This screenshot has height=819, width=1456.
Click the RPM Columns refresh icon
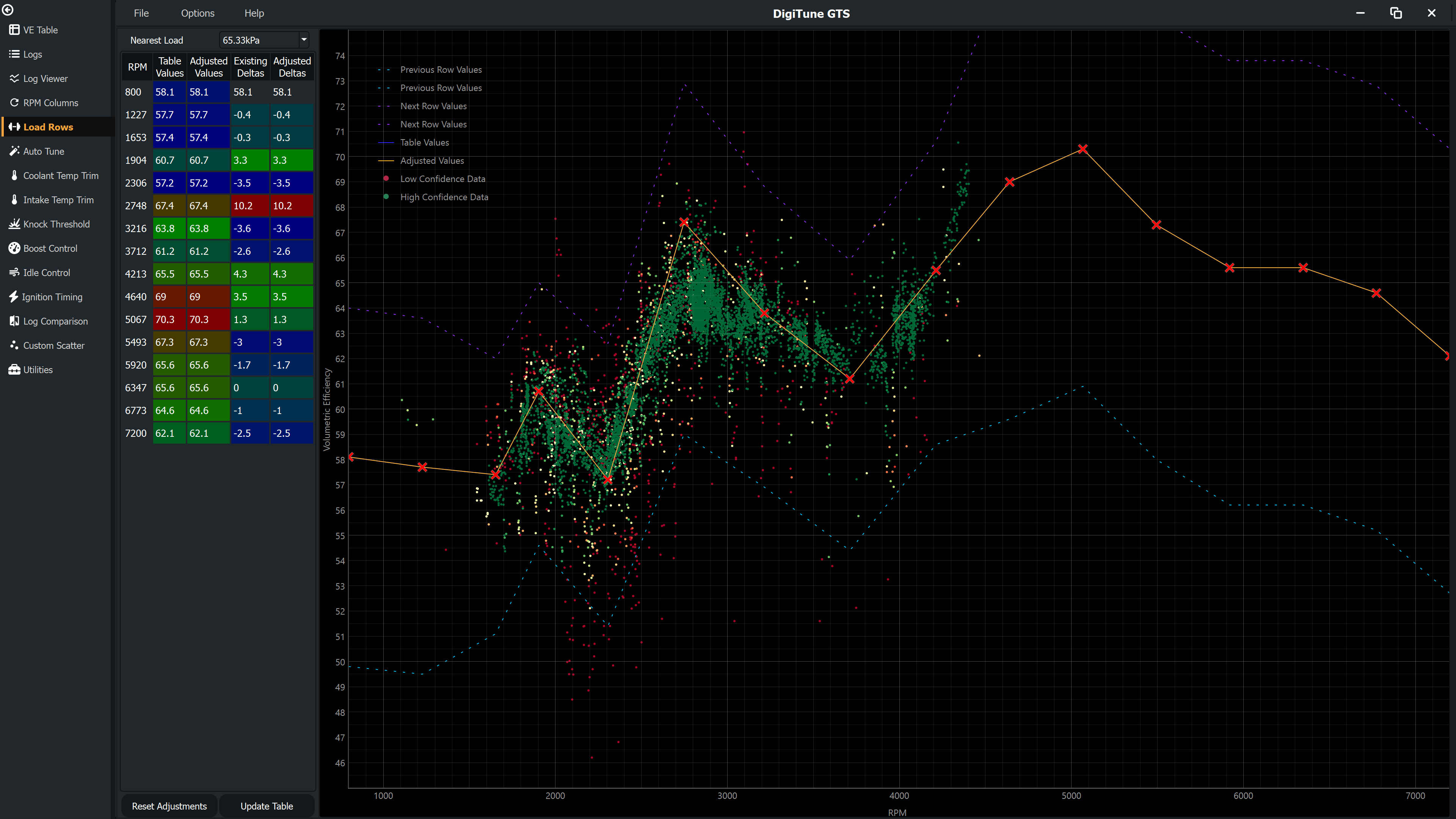tap(14, 103)
